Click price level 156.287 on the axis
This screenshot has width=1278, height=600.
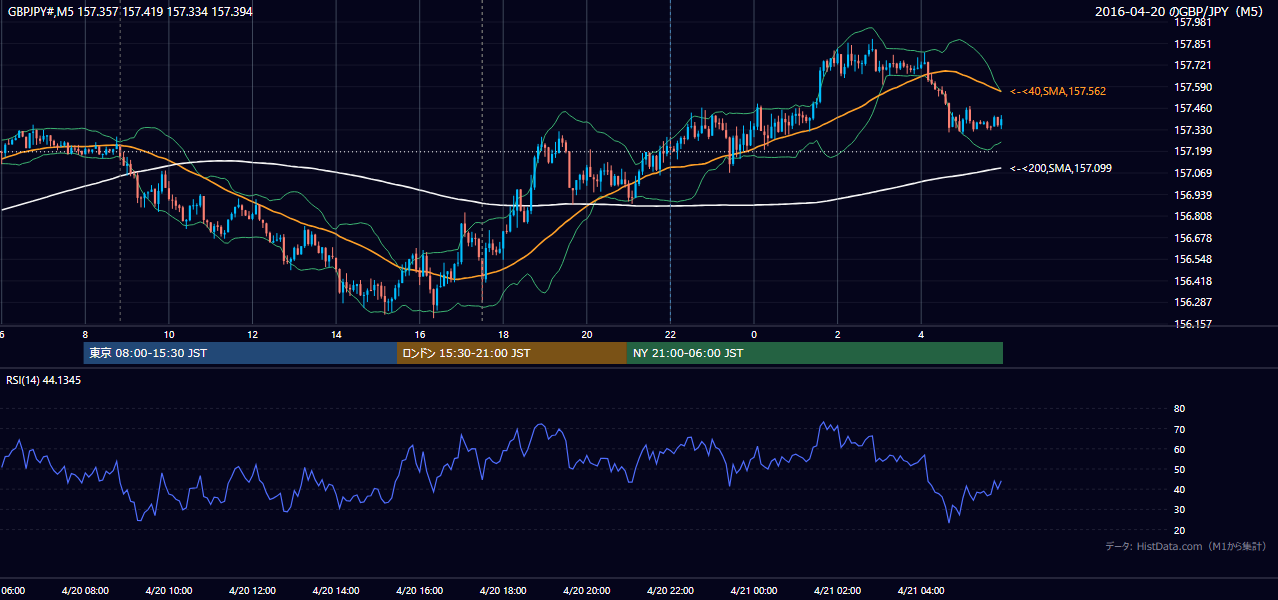1192,302
